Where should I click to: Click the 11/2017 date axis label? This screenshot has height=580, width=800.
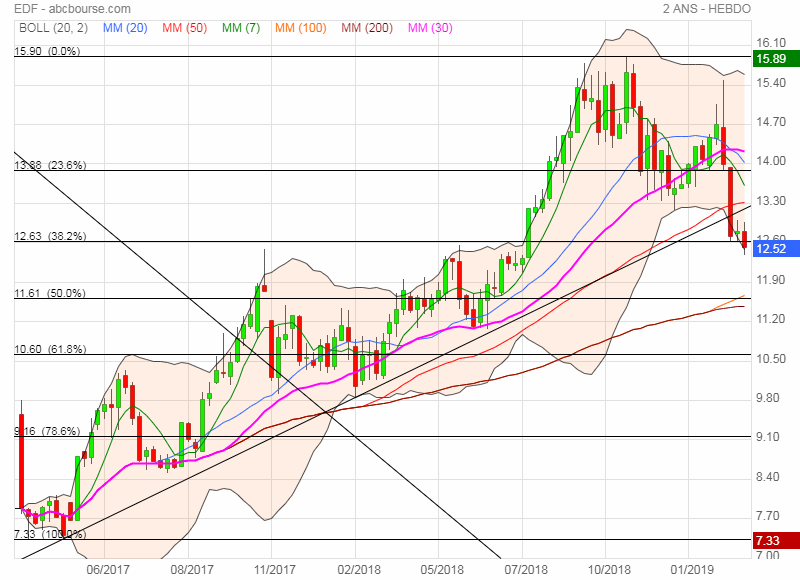click(x=274, y=570)
